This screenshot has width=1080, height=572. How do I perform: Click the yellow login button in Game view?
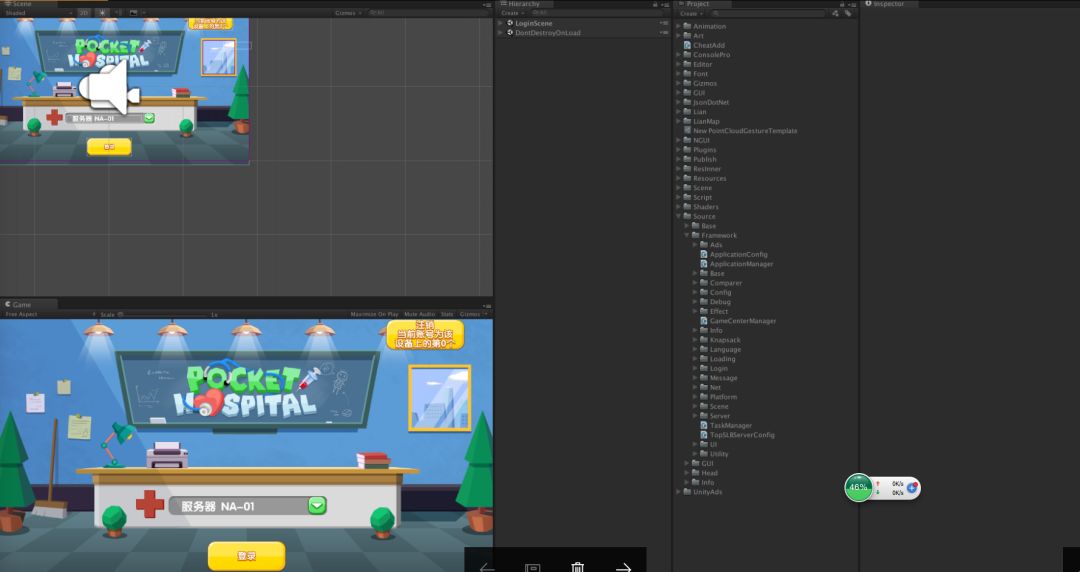[246, 556]
